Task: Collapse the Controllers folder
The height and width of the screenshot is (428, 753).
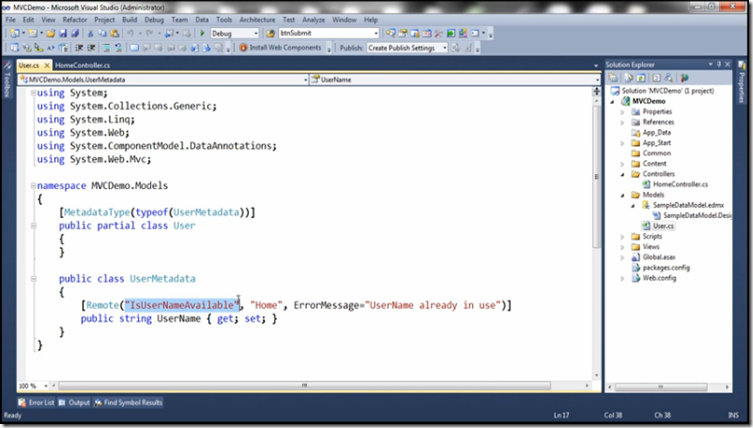Action: tap(622, 174)
